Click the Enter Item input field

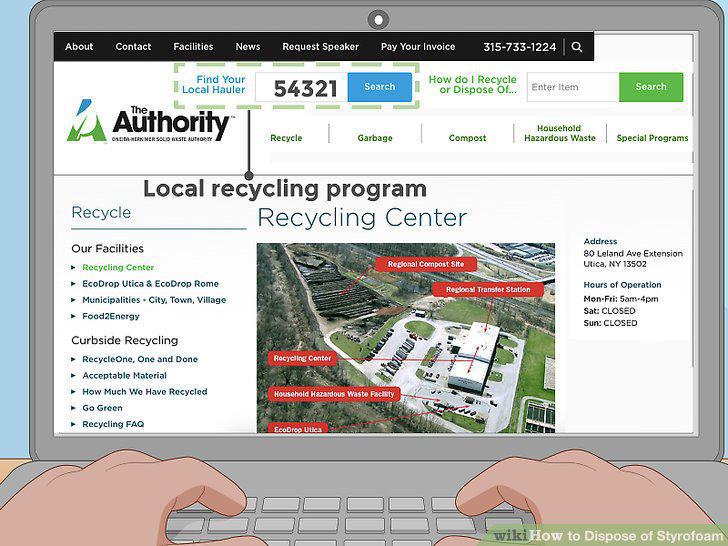(x=573, y=87)
